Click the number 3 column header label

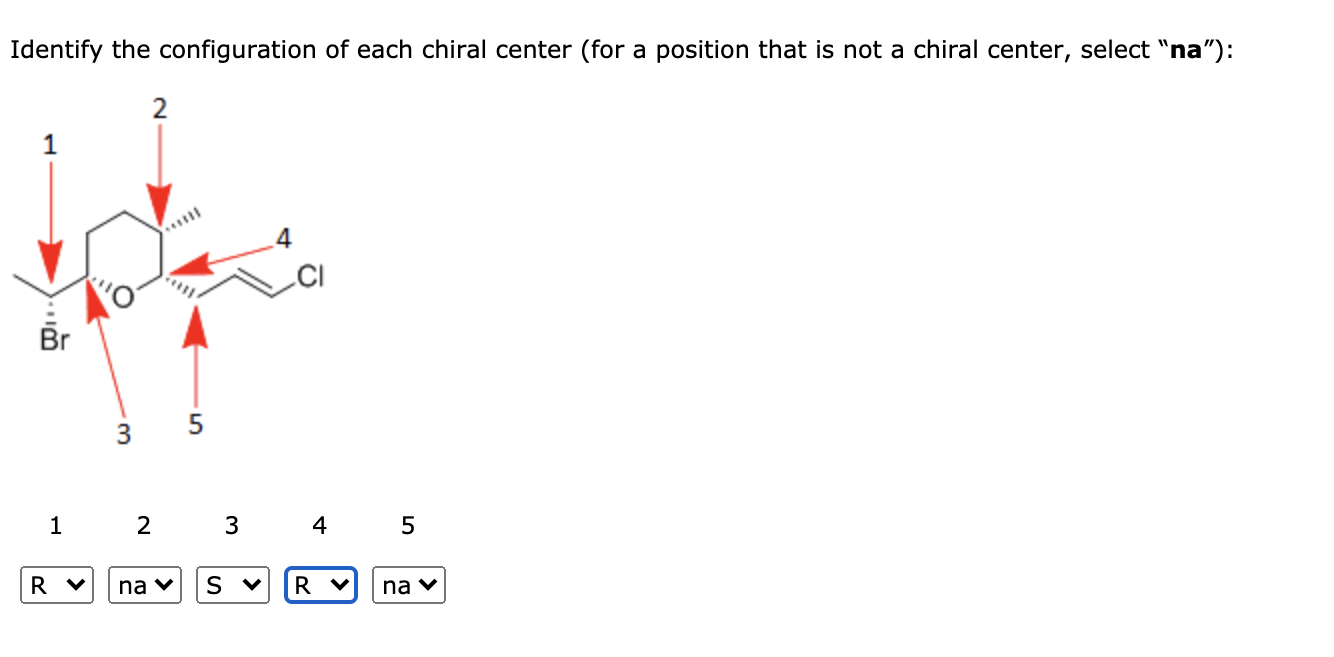[231, 525]
